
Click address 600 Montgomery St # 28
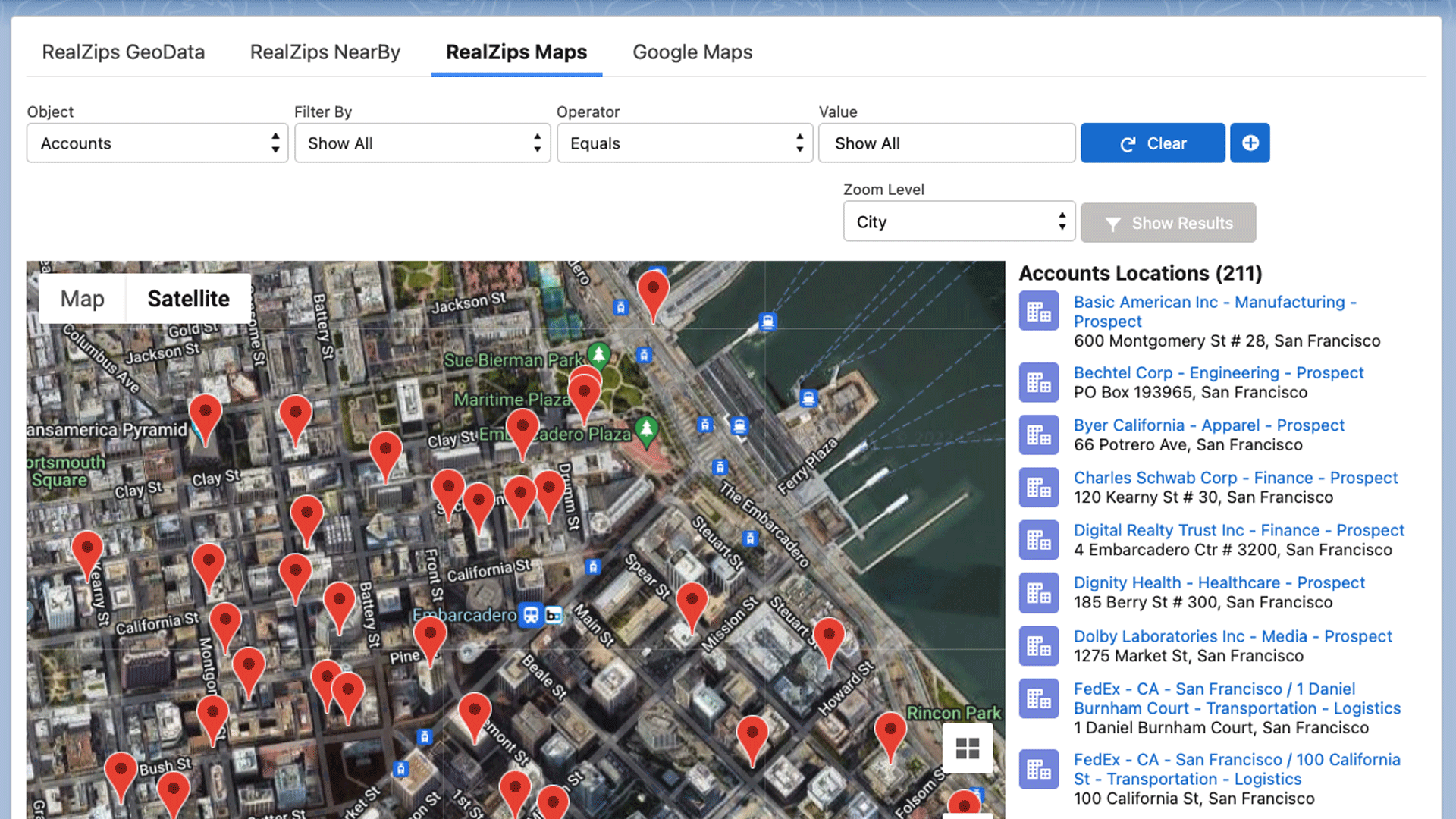tap(1226, 341)
